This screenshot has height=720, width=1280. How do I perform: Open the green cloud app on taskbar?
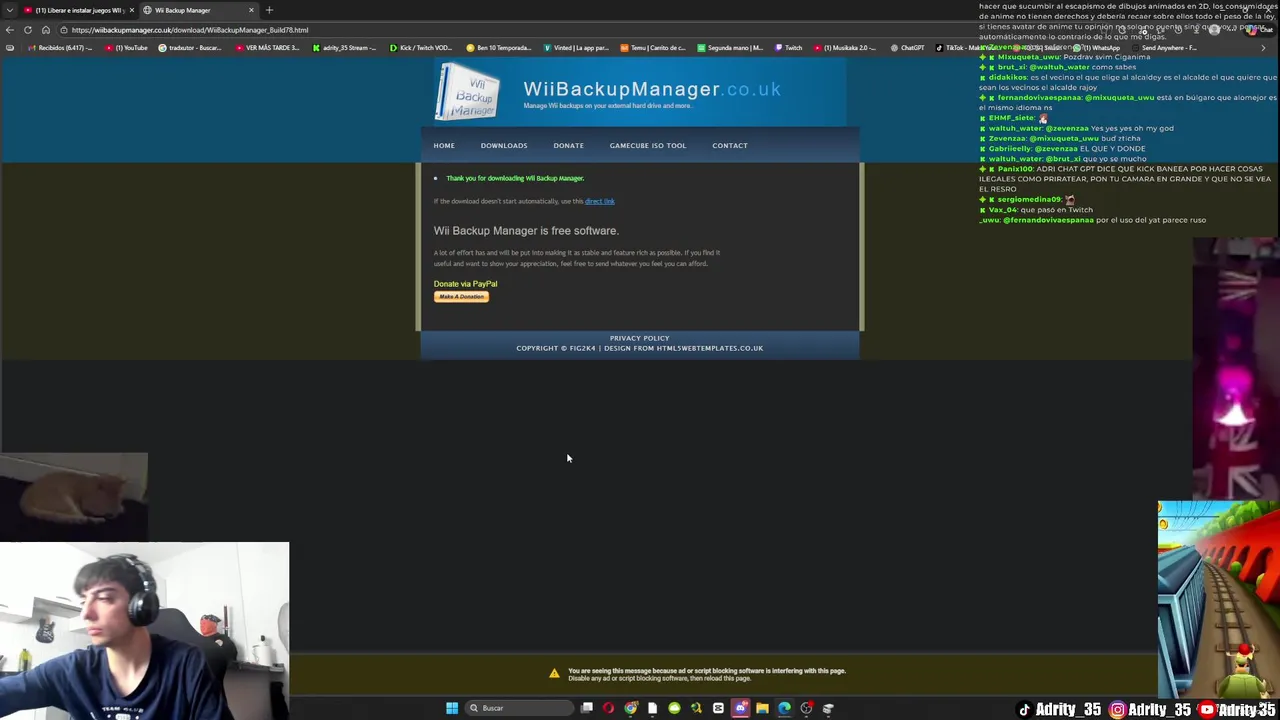point(674,708)
